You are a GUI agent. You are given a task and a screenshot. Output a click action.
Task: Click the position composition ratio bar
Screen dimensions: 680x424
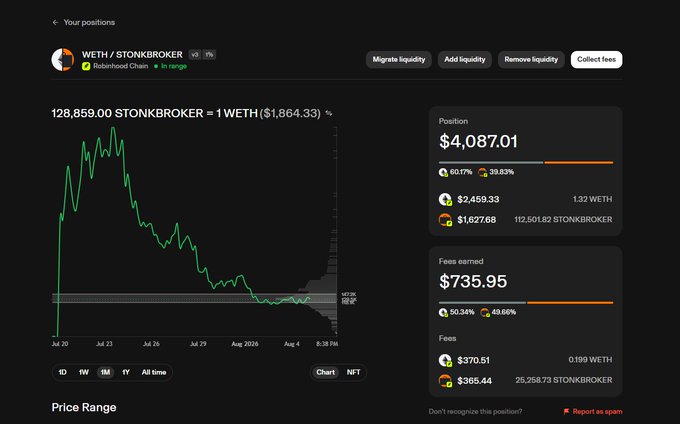click(526, 163)
